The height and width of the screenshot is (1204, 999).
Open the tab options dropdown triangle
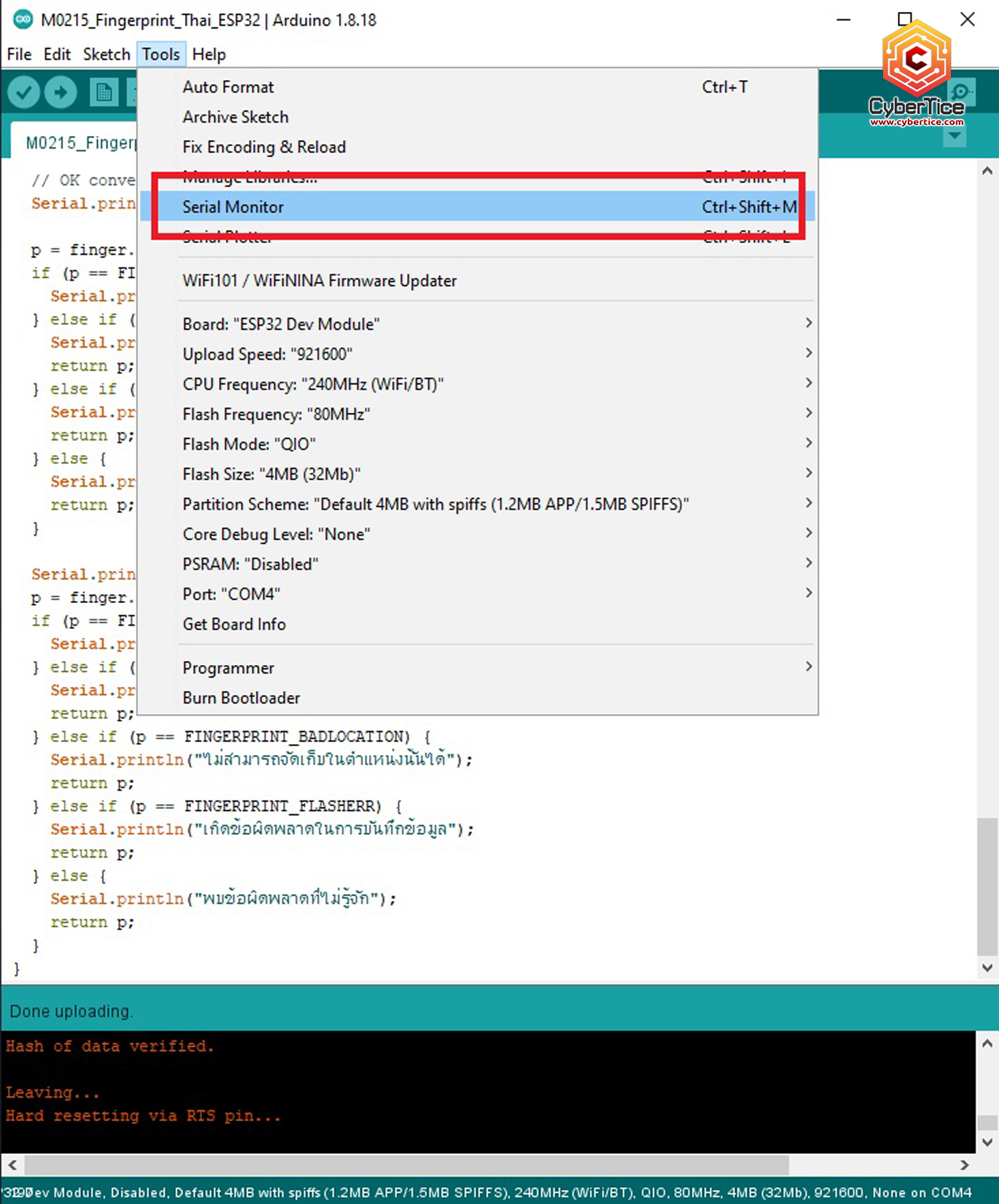(x=954, y=137)
